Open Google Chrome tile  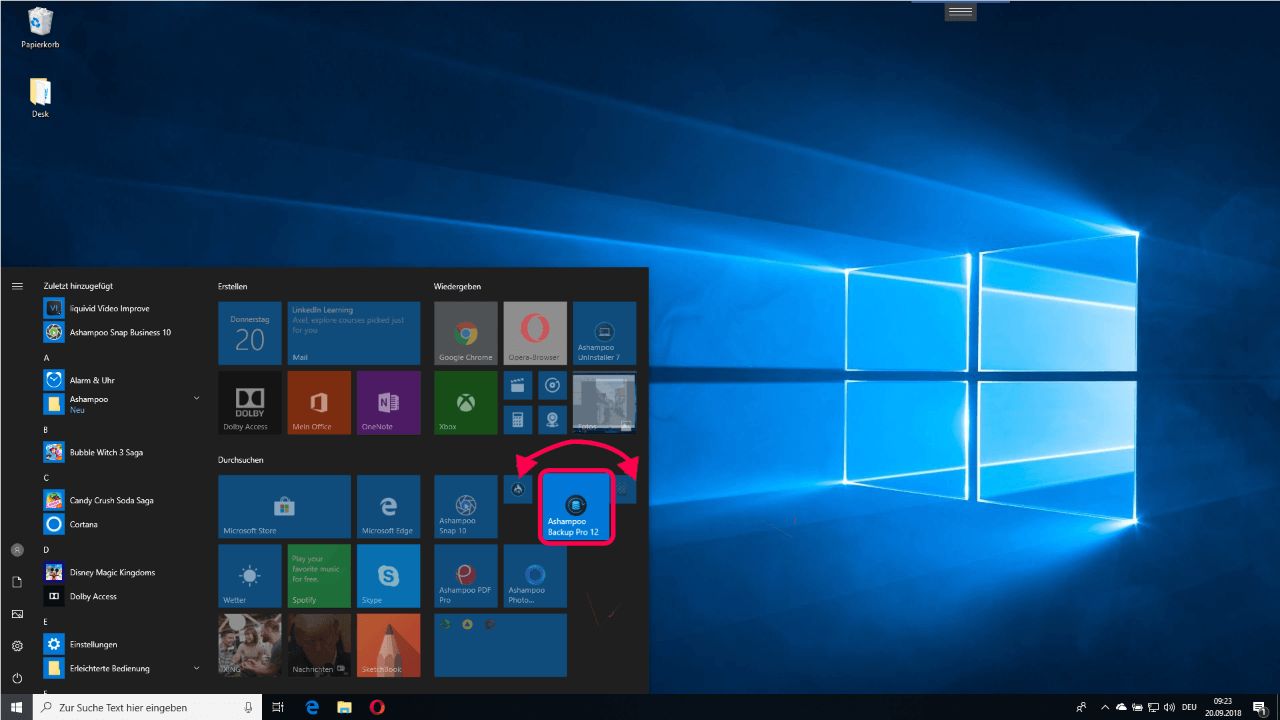tap(465, 333)
